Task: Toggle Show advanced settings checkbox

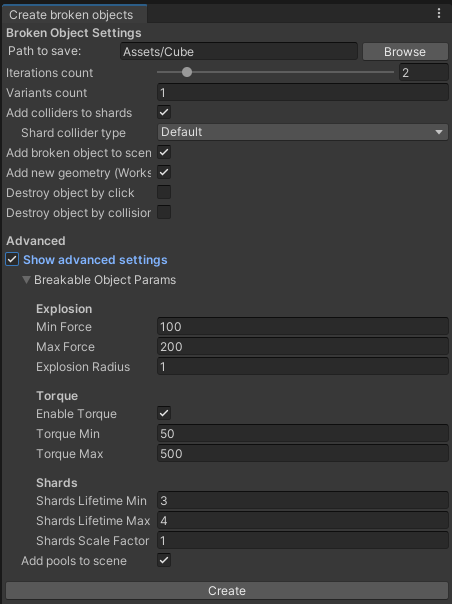Action: pyautogui.click(x=12, y=259)
